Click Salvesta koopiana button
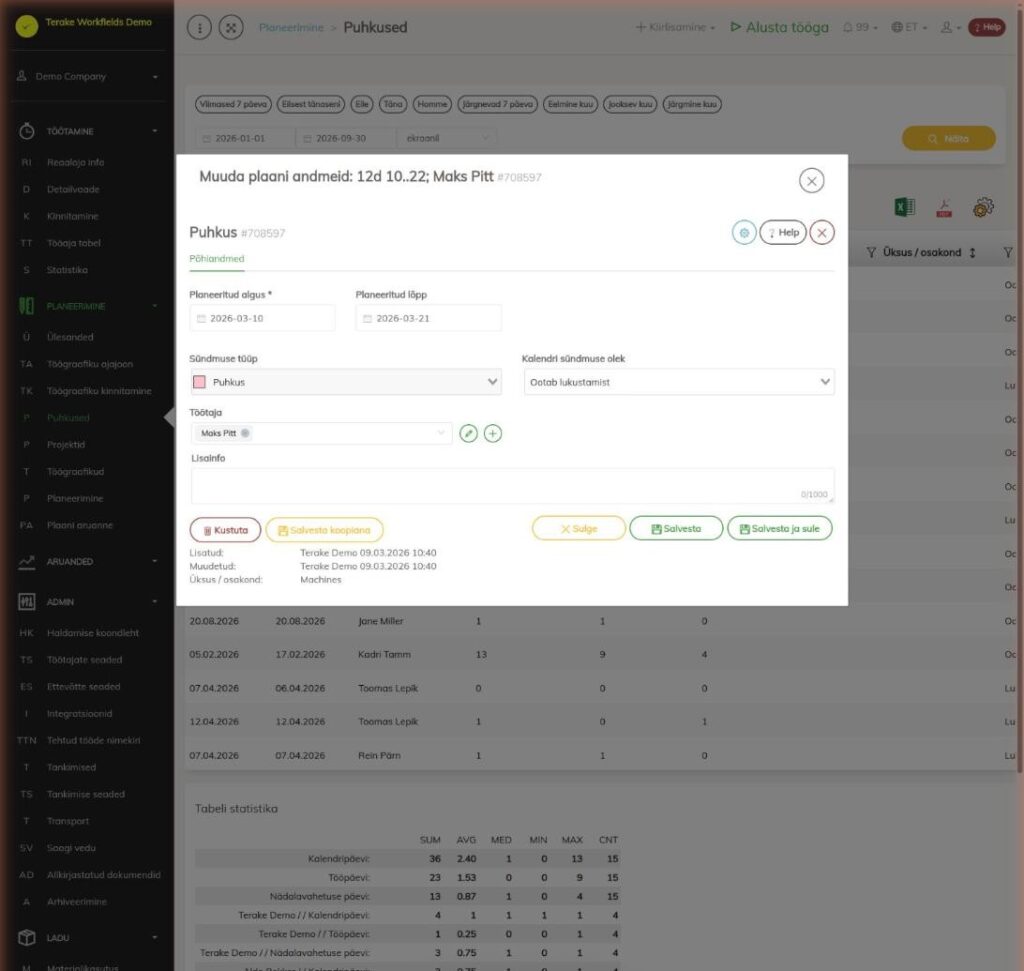The height and width of the screenshot is (971, 1024). coord(325,530)
